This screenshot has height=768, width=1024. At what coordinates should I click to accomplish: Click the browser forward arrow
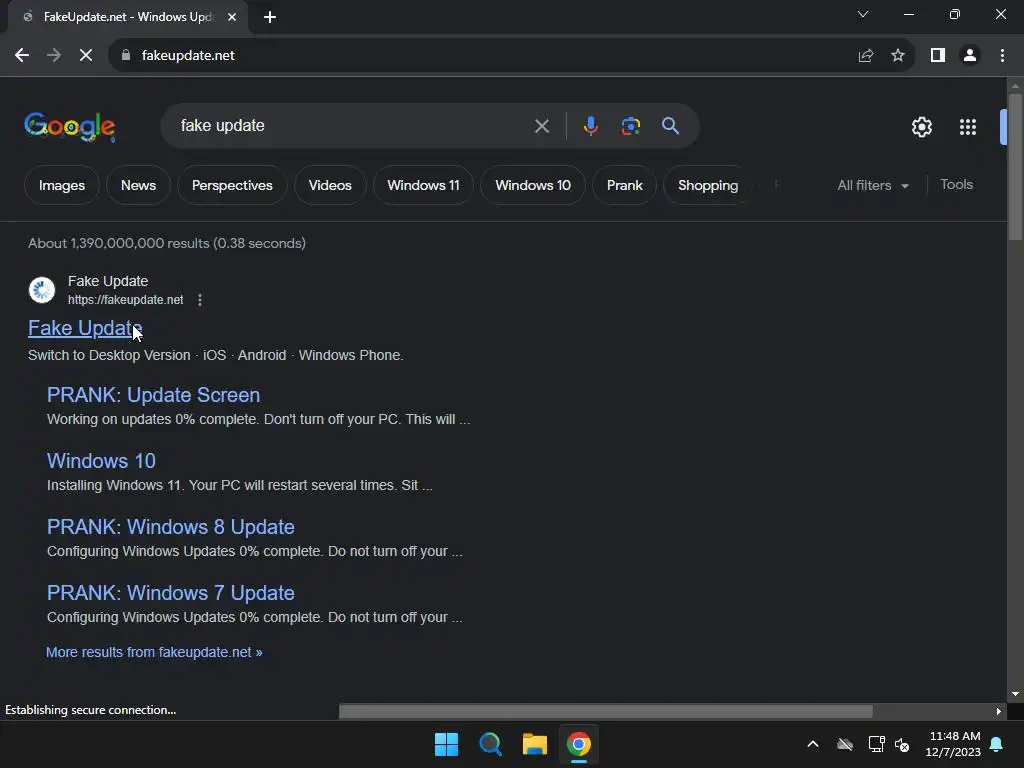(x=54, y=56)
